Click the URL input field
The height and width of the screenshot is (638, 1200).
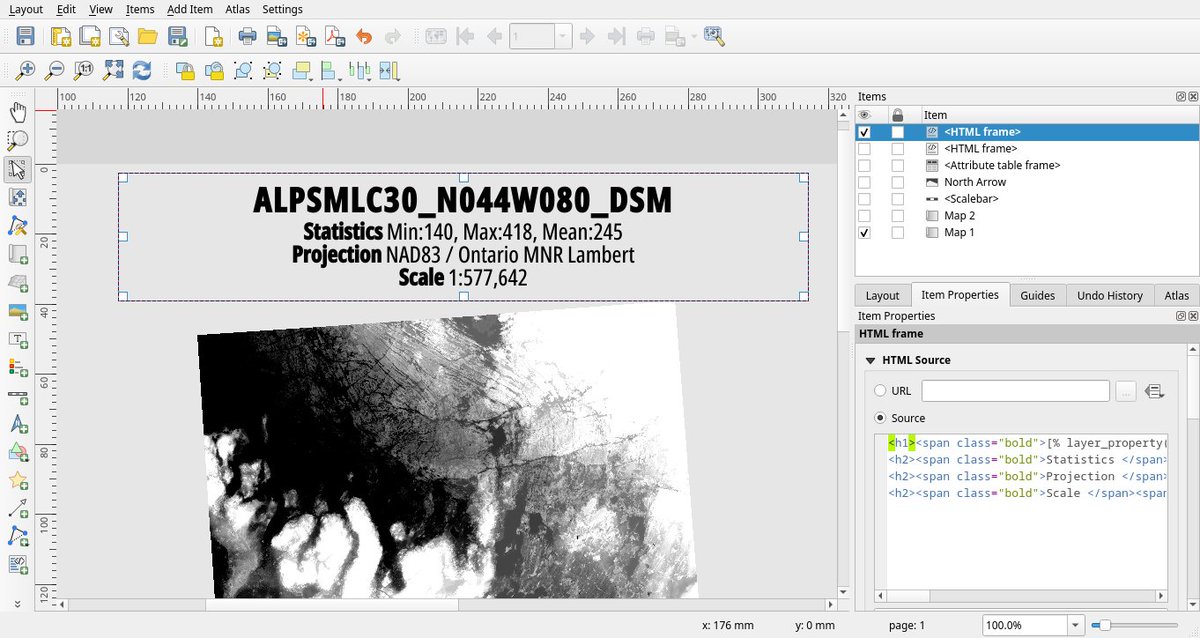pos(1015,391)
